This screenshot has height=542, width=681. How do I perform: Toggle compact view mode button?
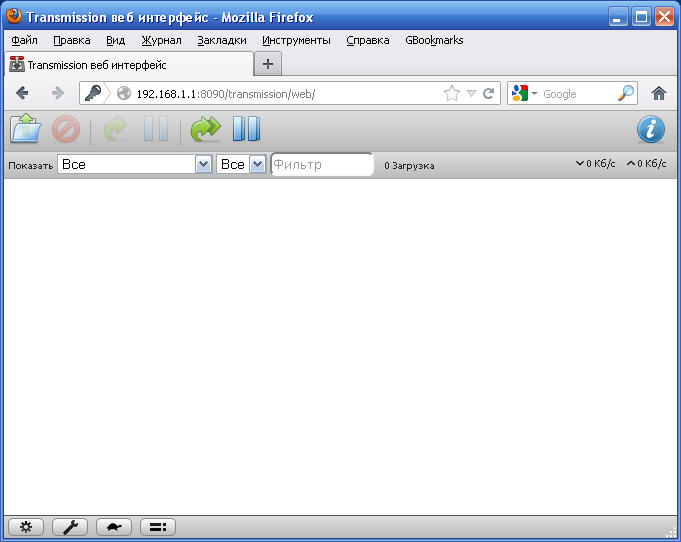tap(158, 527)
